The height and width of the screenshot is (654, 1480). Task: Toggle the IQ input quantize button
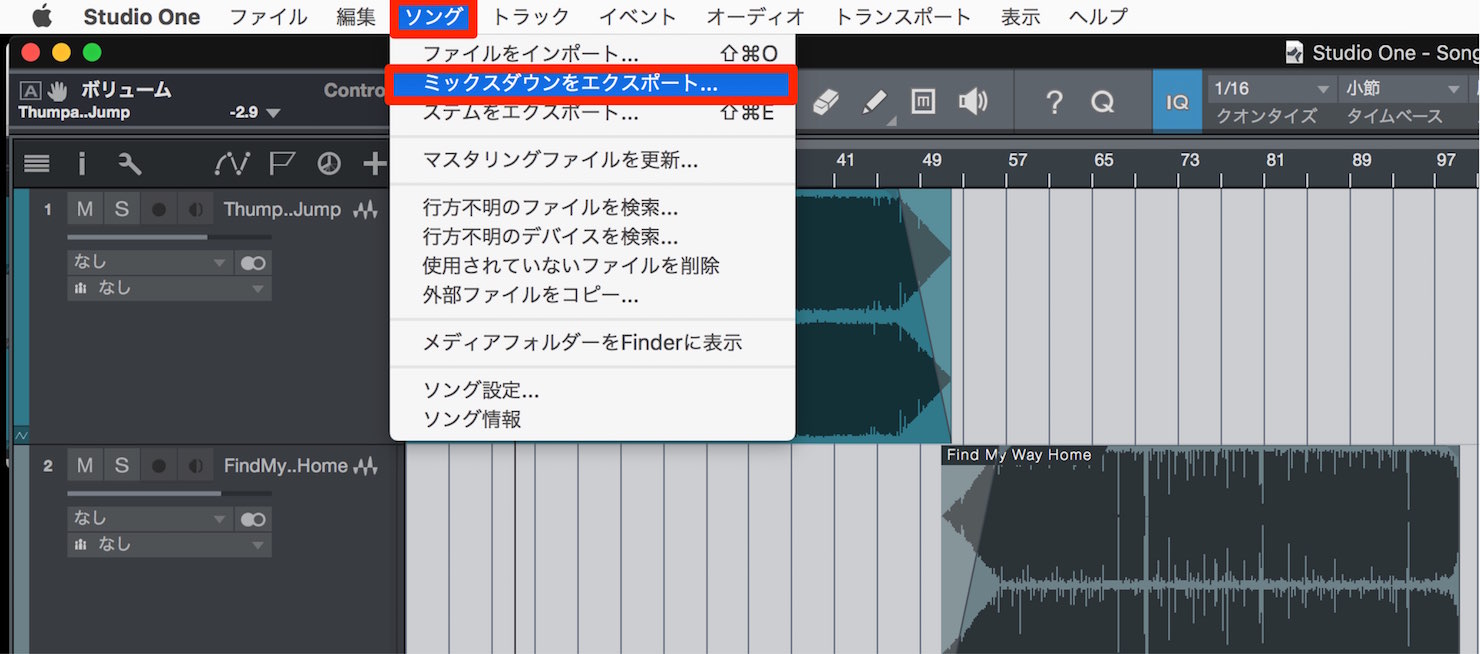tap(1177, 101)
